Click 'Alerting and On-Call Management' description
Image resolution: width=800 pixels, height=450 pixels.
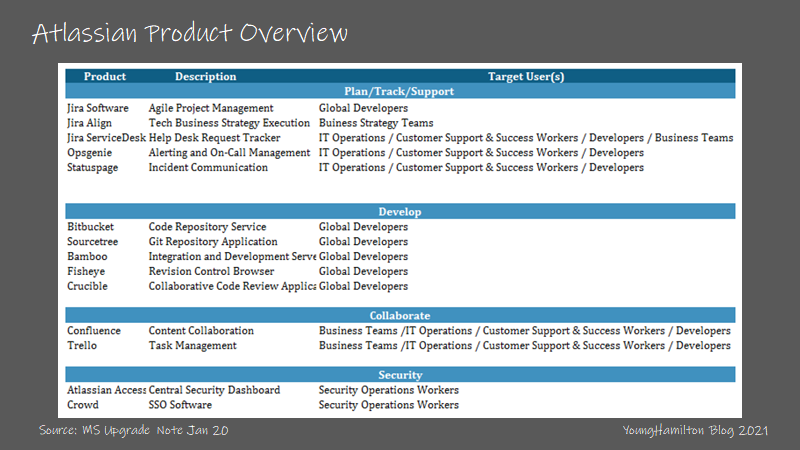point(229,153)
